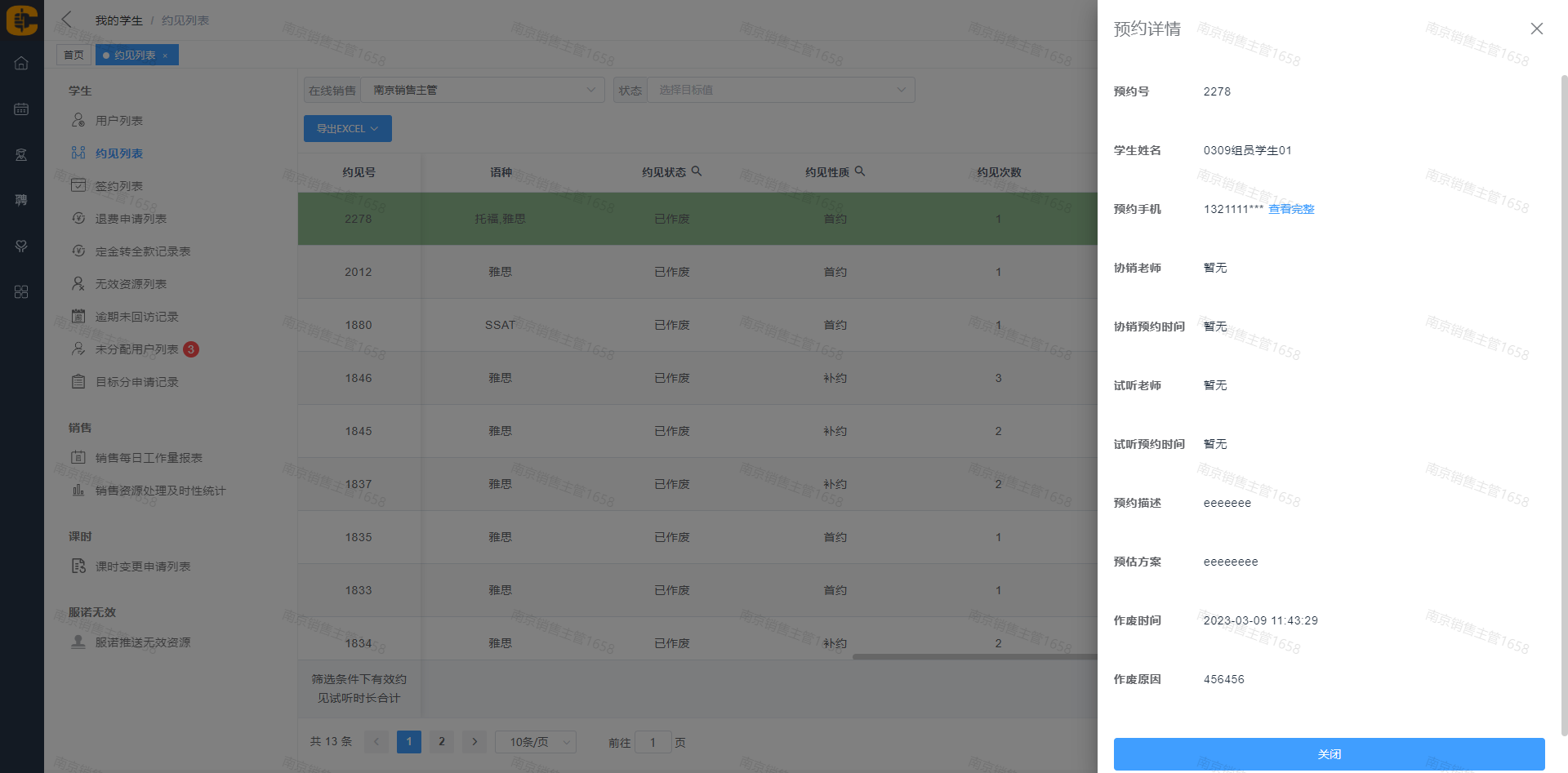Click the 查看完整 phone number link
This screenshot has height=773, width=1568.
(1291, 209)
